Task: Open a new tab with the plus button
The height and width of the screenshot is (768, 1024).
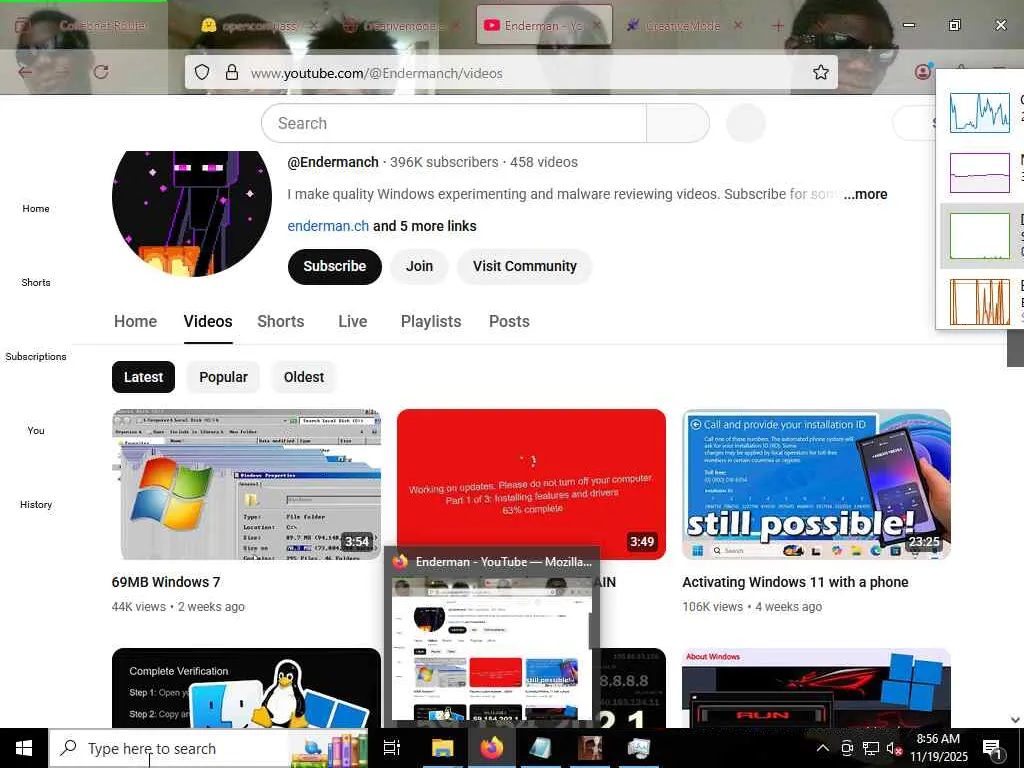Action: tap(778, 25)
